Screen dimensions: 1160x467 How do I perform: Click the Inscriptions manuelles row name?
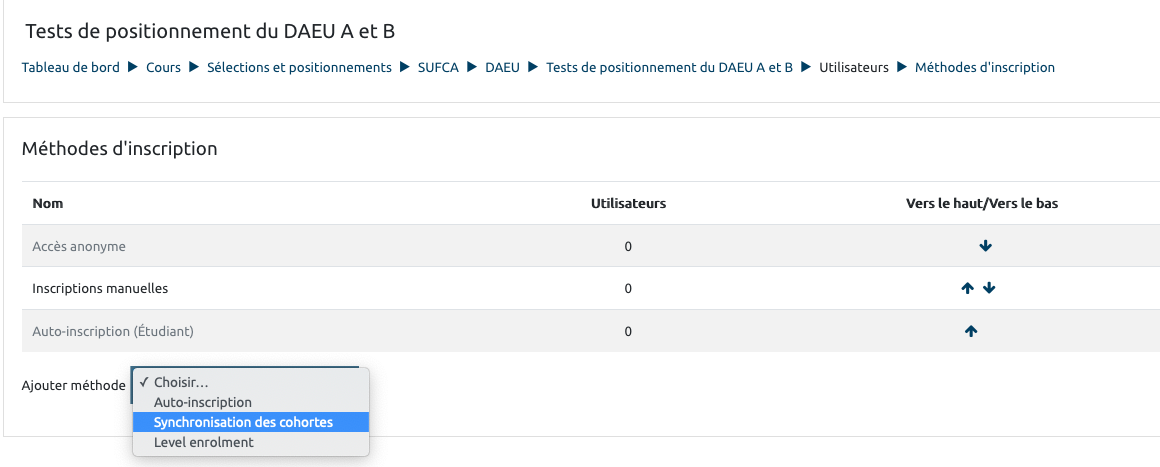100,288
